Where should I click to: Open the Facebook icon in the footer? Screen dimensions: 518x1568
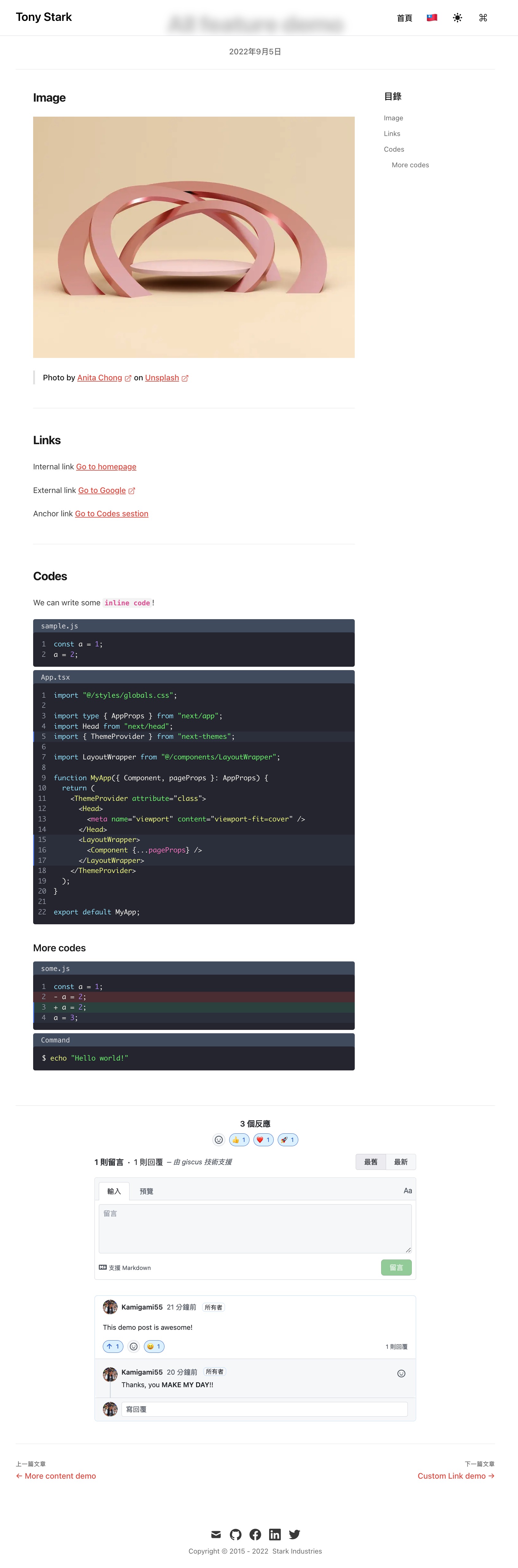point(255,1535)
